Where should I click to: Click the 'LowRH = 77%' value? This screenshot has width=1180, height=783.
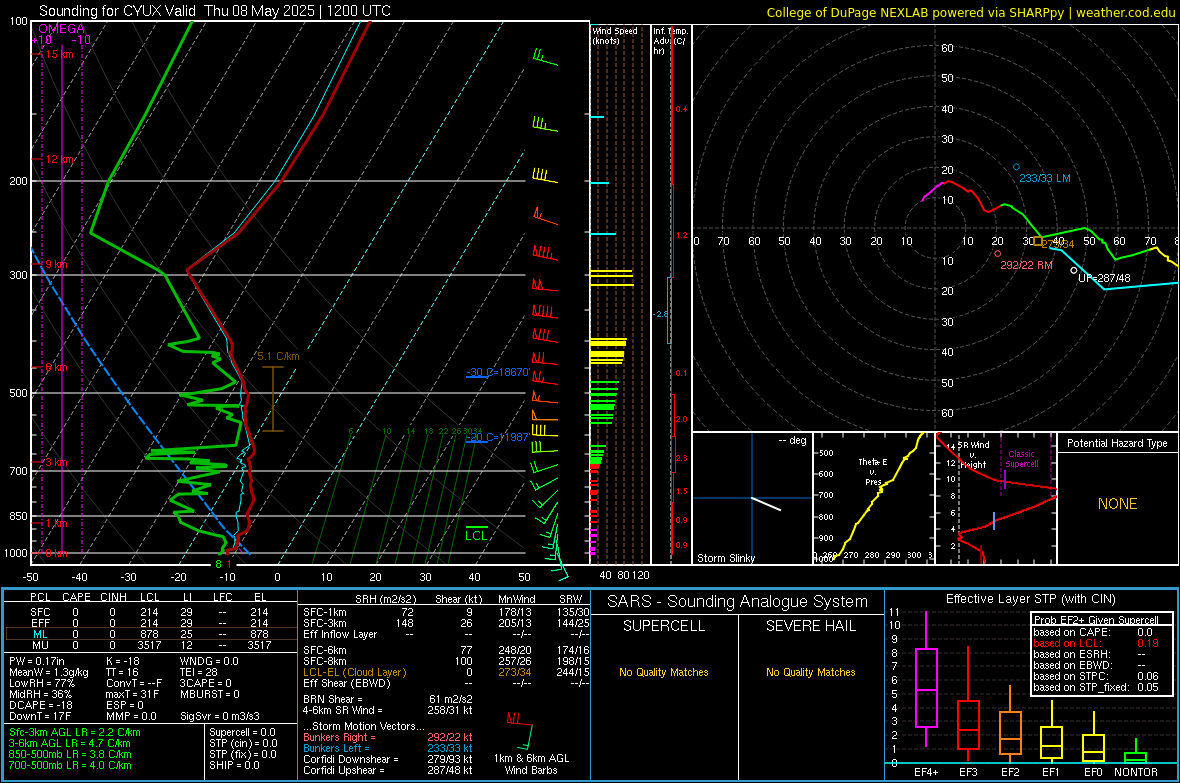42,683
